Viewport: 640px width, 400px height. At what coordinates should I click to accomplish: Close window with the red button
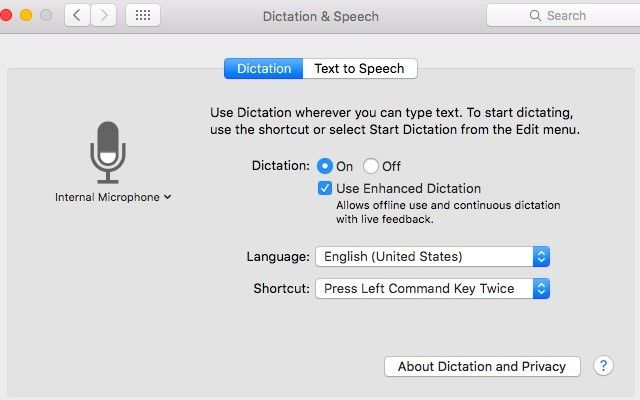(x=7, y=16)
